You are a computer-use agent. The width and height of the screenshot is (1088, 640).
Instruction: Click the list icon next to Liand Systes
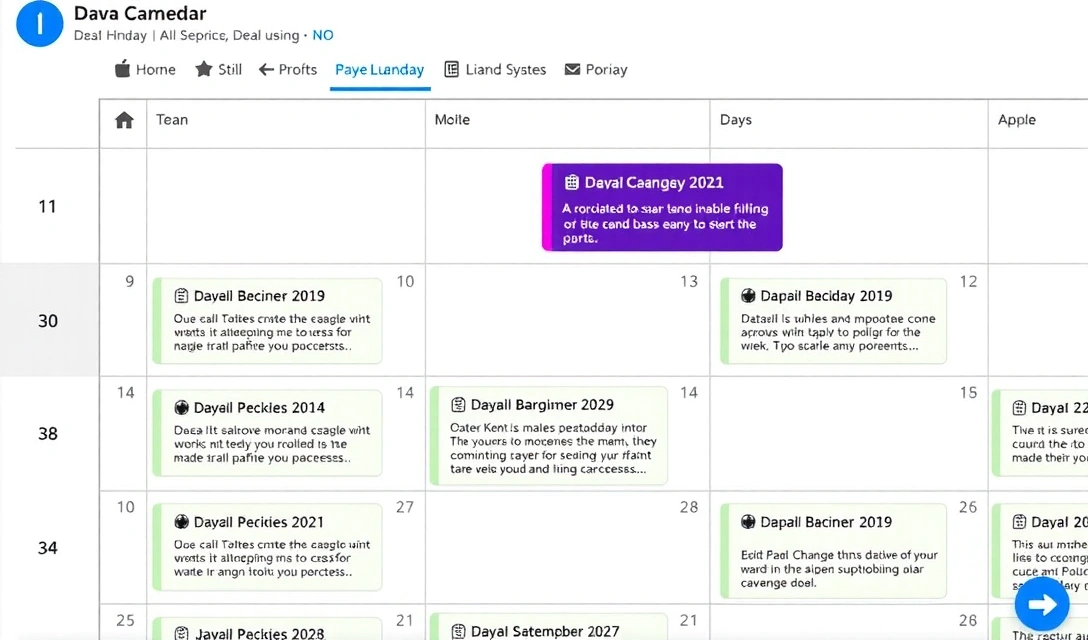pos(451,69)
